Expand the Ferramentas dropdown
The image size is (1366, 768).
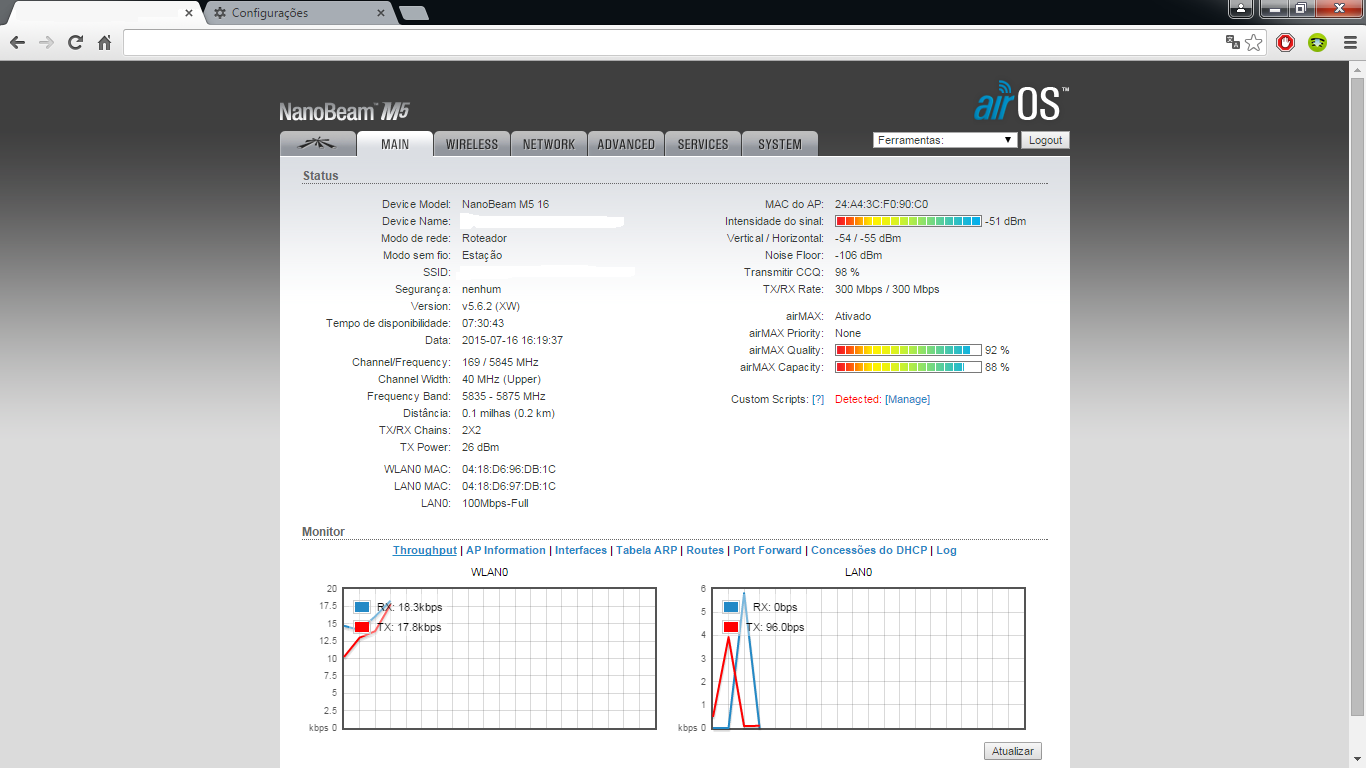[x=945, y=140]
